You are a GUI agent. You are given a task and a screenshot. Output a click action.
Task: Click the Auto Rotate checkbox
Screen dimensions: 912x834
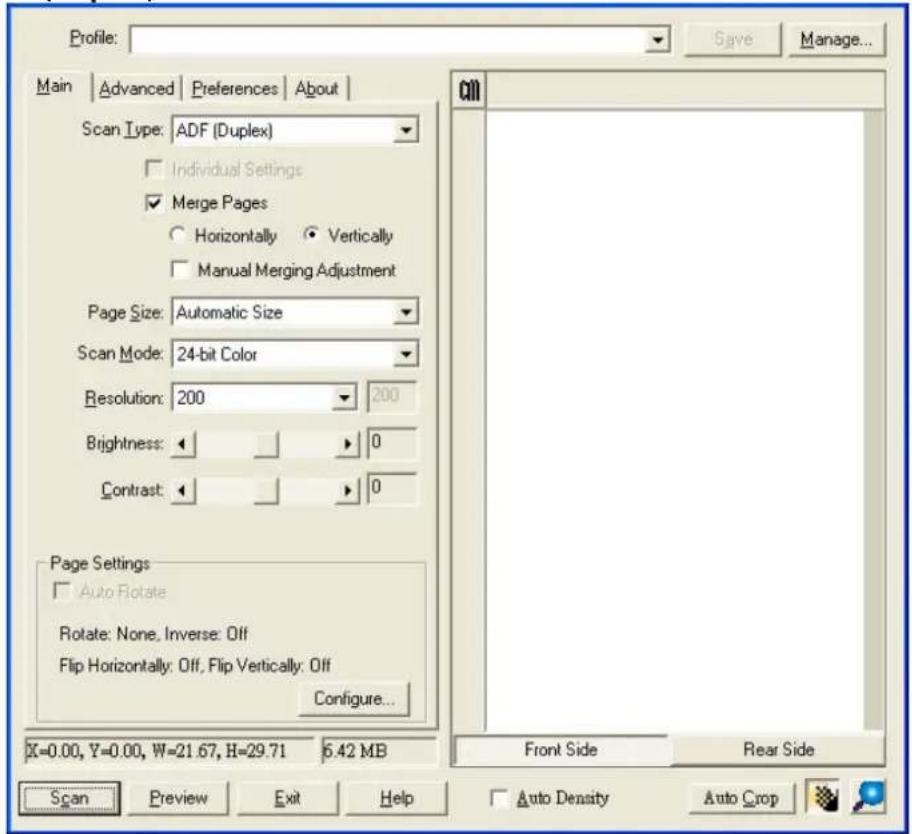(62, 591)
